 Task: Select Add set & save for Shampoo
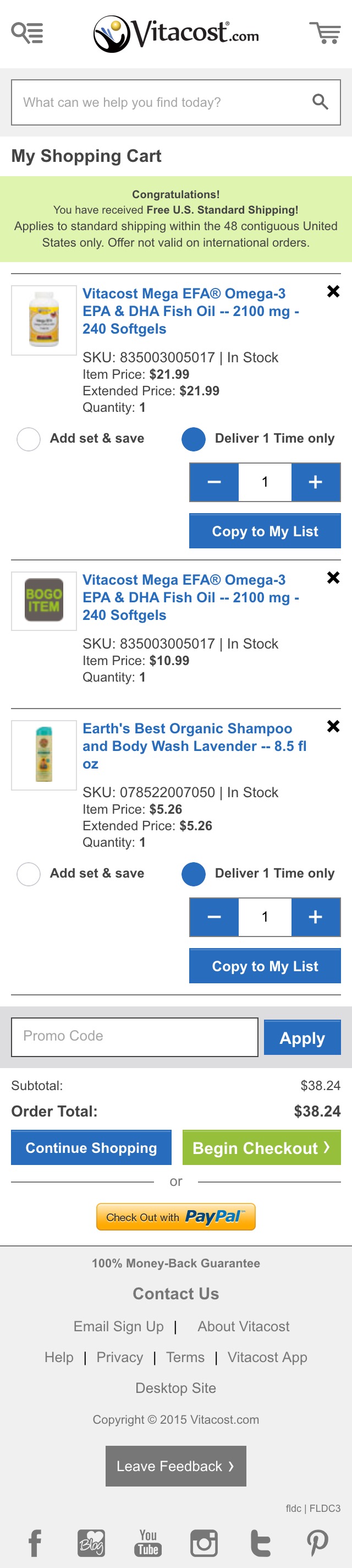coord(29,874)
